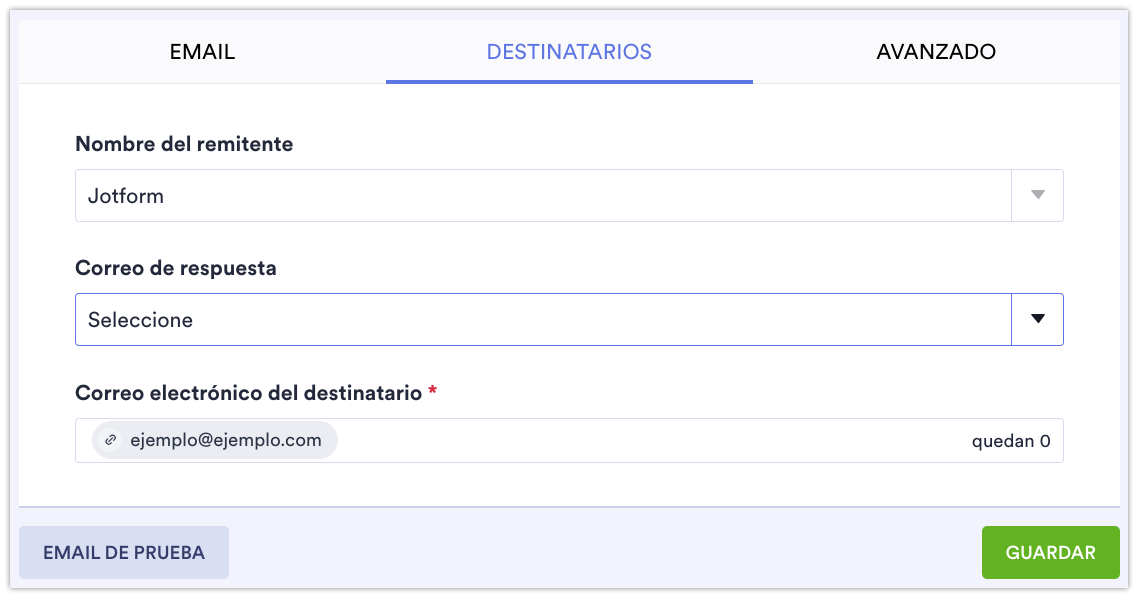
Task: Select the DESTINATARIOS tab
Action: coord(569,52)
